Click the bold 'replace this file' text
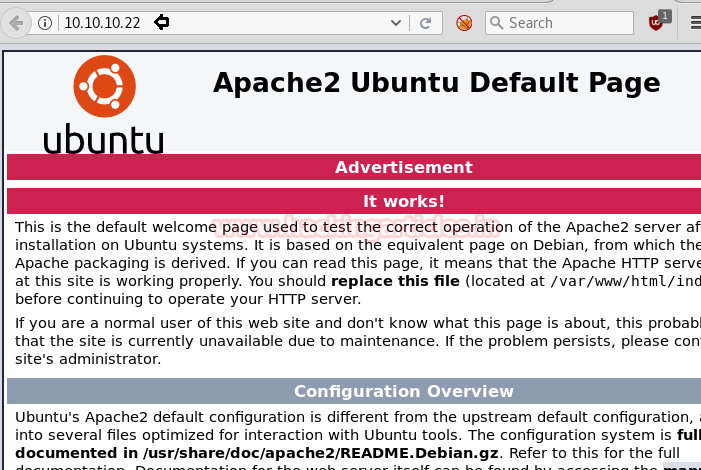 click(x=395, y=281)
